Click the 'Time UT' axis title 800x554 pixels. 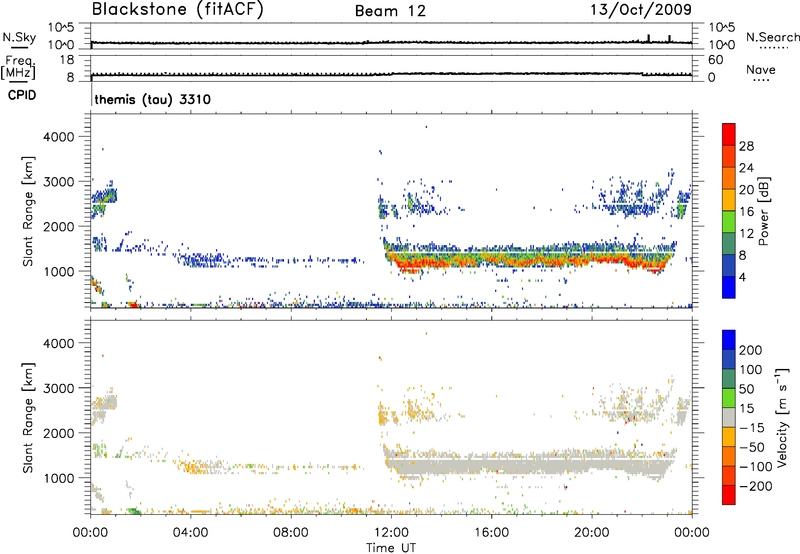click(x=391, y=548)
